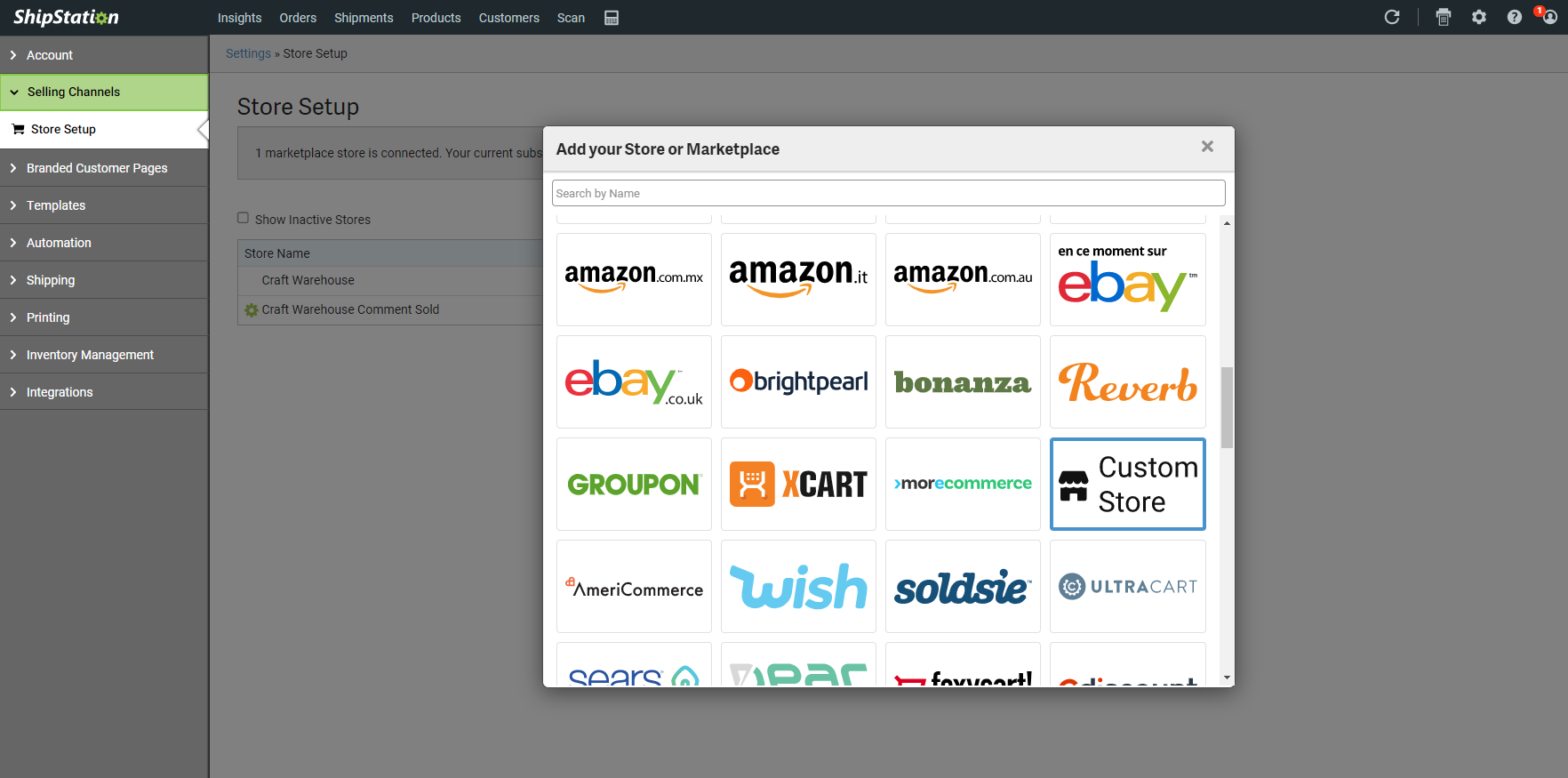The height and width of the screenshot is (778, 1568).
Task: Open the help question mark icon
Action: 1515,17
